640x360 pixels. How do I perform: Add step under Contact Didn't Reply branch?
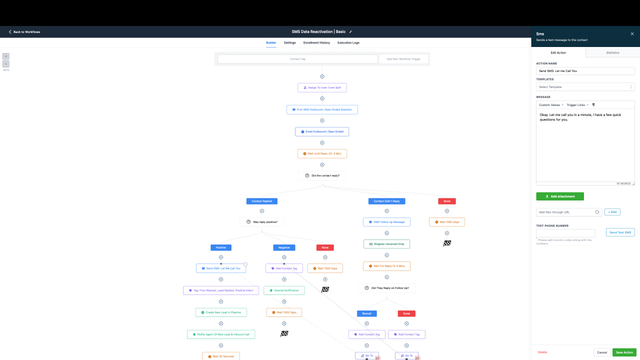coord(387,211)
